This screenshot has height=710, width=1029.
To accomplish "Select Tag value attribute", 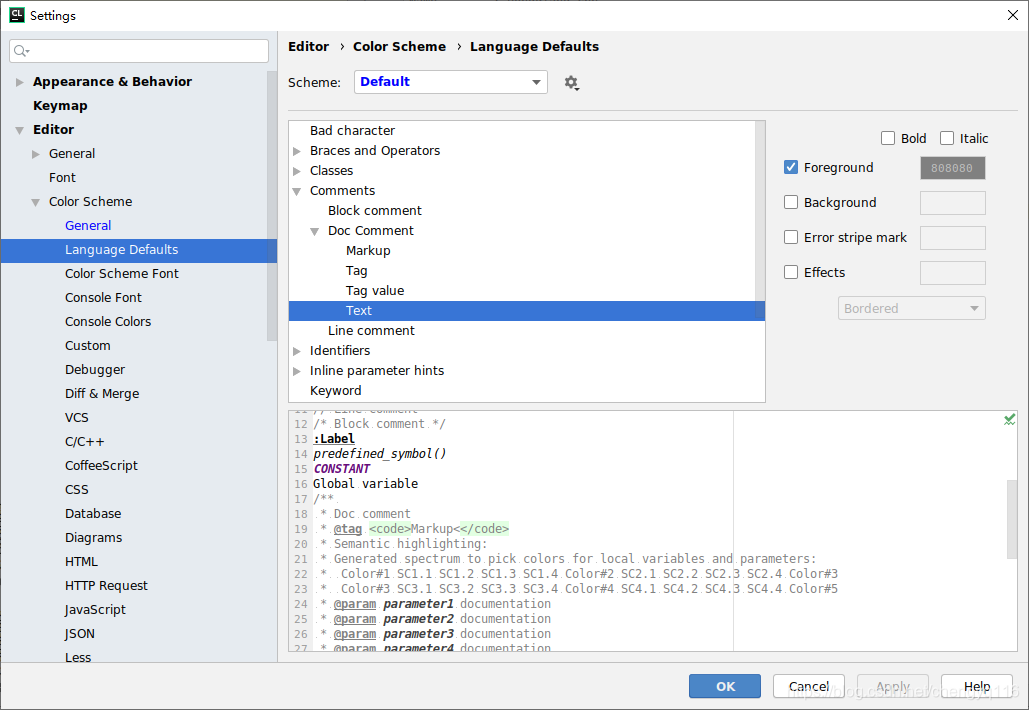I will click(x=375, y=291).
